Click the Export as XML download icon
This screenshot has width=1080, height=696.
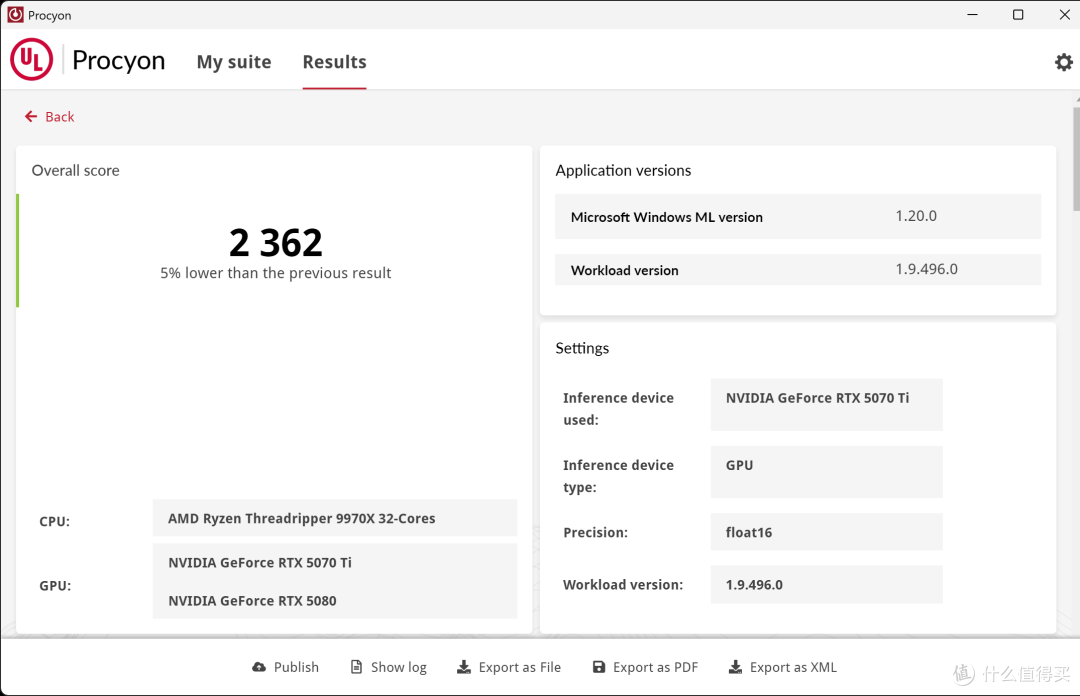[x=736, y=667]
